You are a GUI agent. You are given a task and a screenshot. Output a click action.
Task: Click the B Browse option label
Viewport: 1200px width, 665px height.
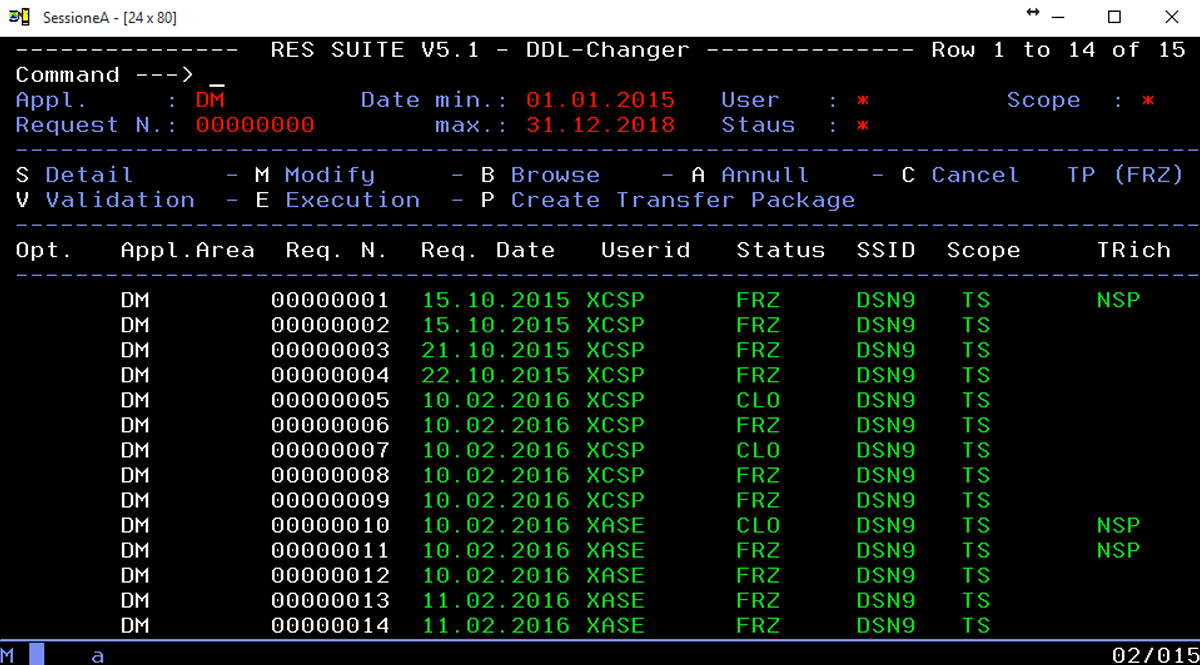click(x=541, y=175)
